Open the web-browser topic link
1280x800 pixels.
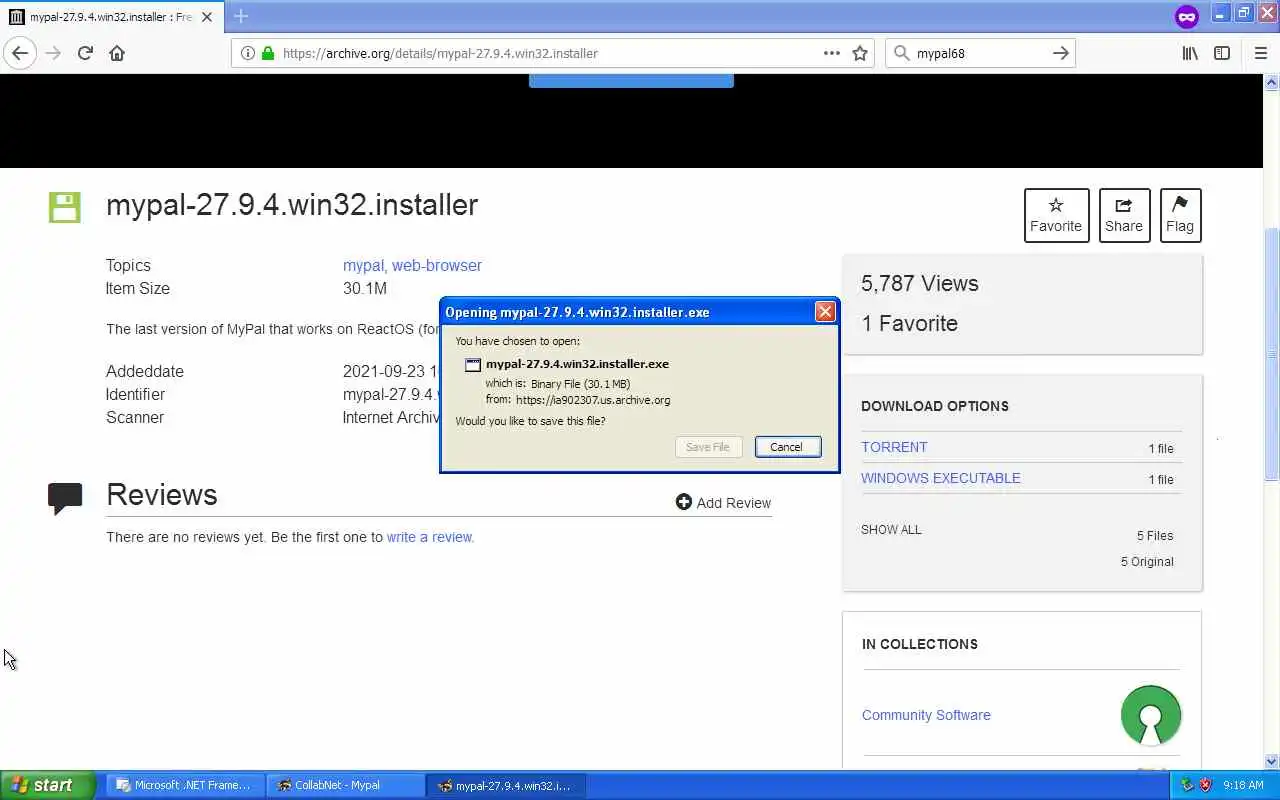437,265
